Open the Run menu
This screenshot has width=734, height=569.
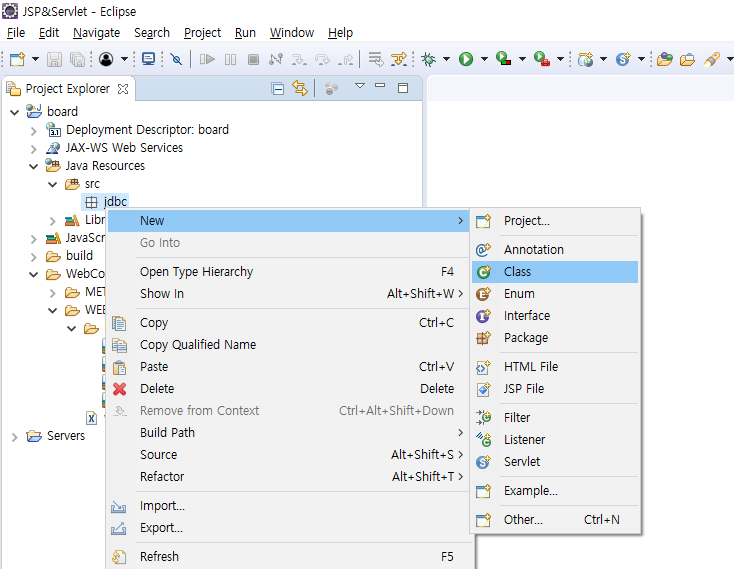click(x=245, y=33)
